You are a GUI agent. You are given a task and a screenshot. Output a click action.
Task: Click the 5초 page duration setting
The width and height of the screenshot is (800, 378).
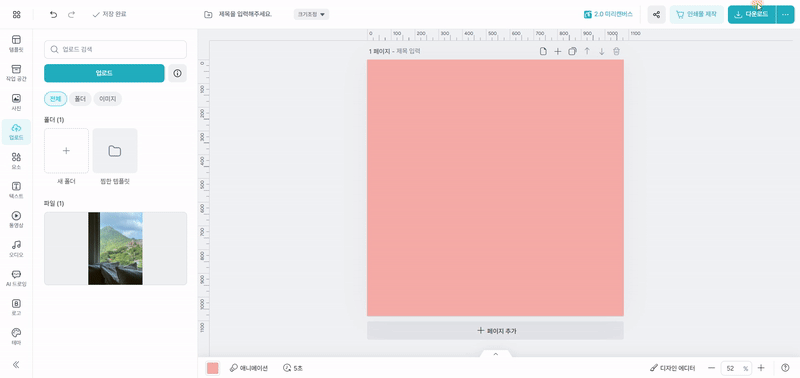[x=293, y=368]
